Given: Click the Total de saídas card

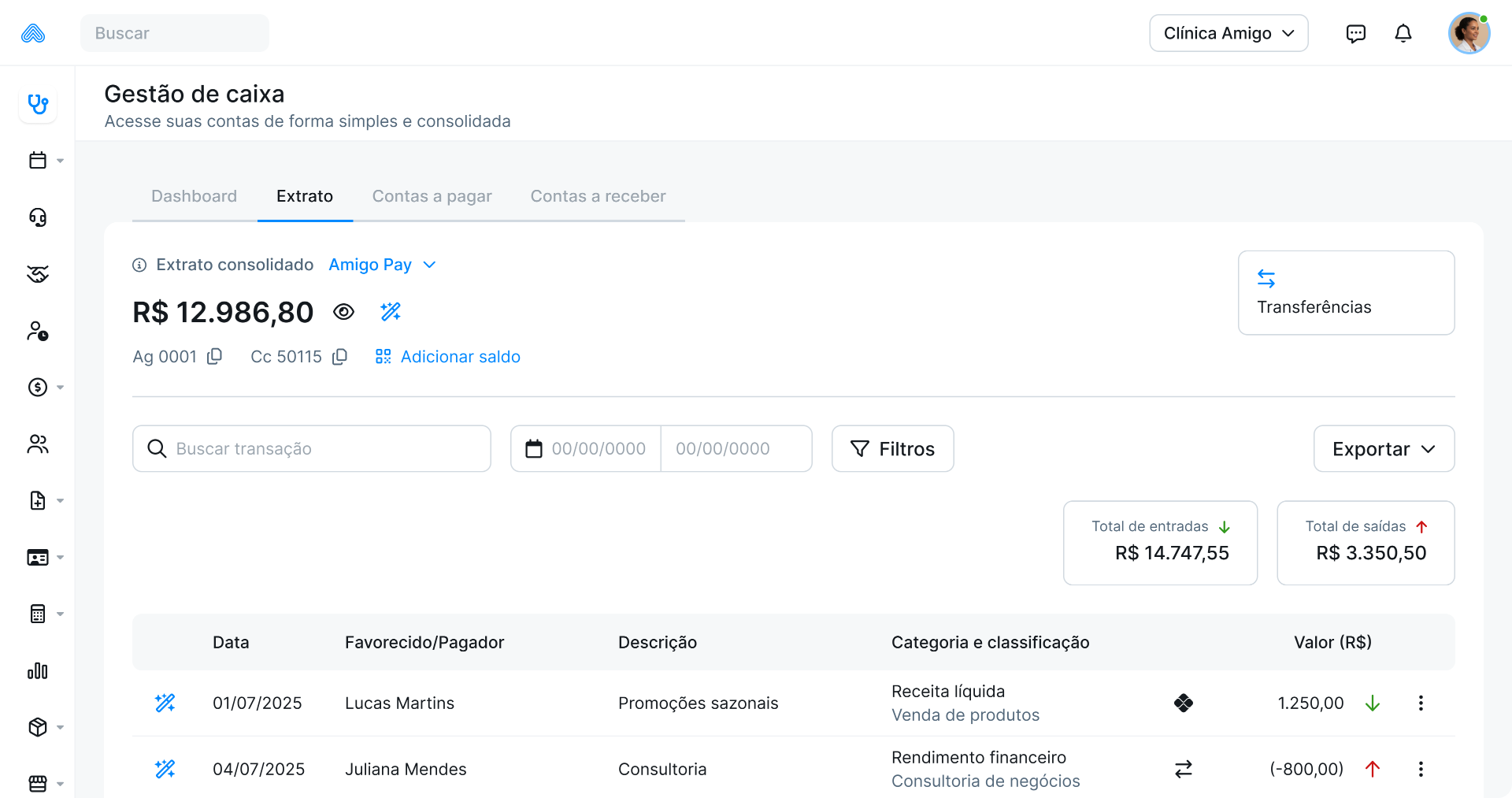Looking at the screenshot, I should (x=1366, y=543).
